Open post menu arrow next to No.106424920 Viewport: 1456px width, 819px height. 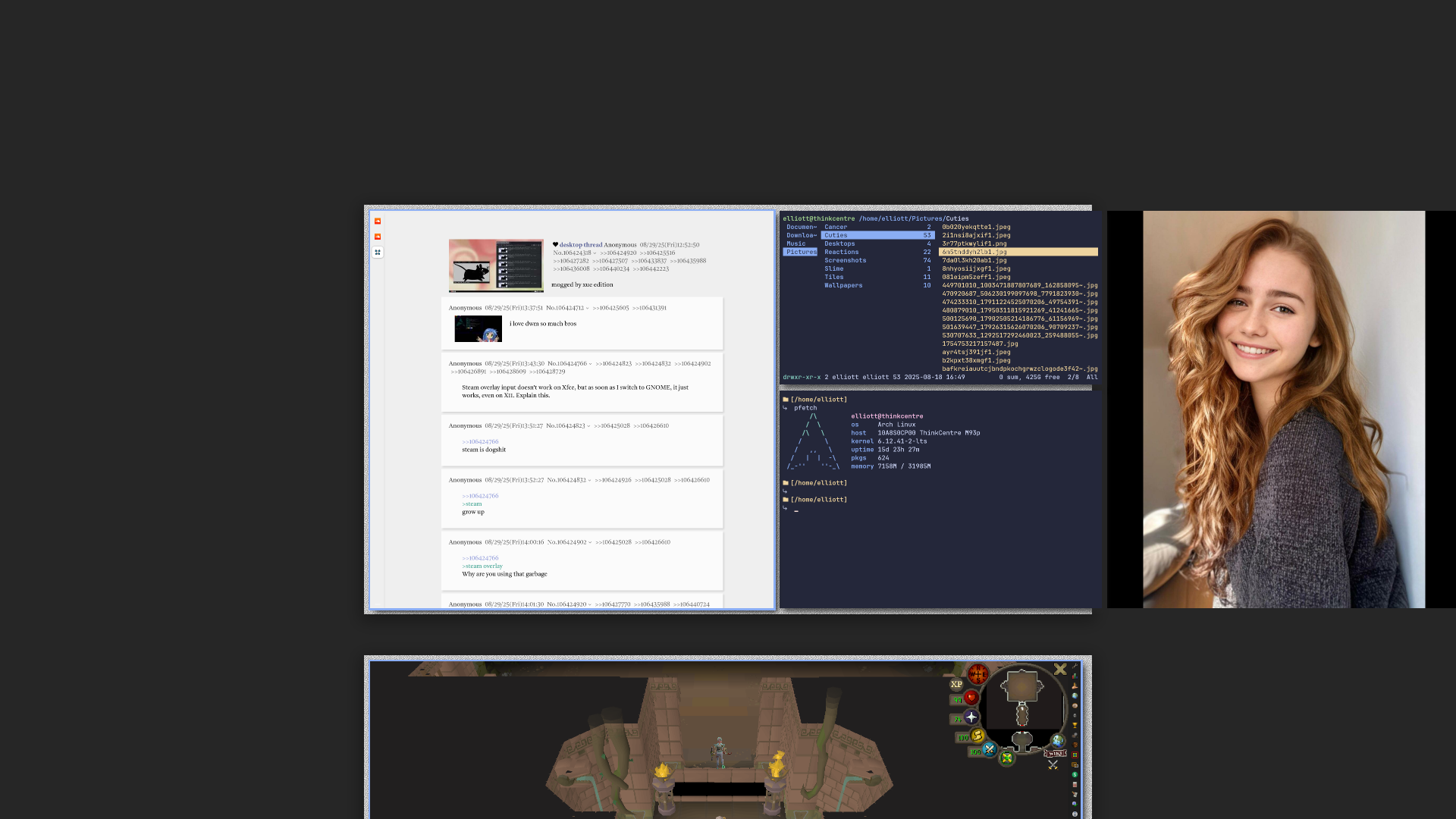click(x=589, y=604)
